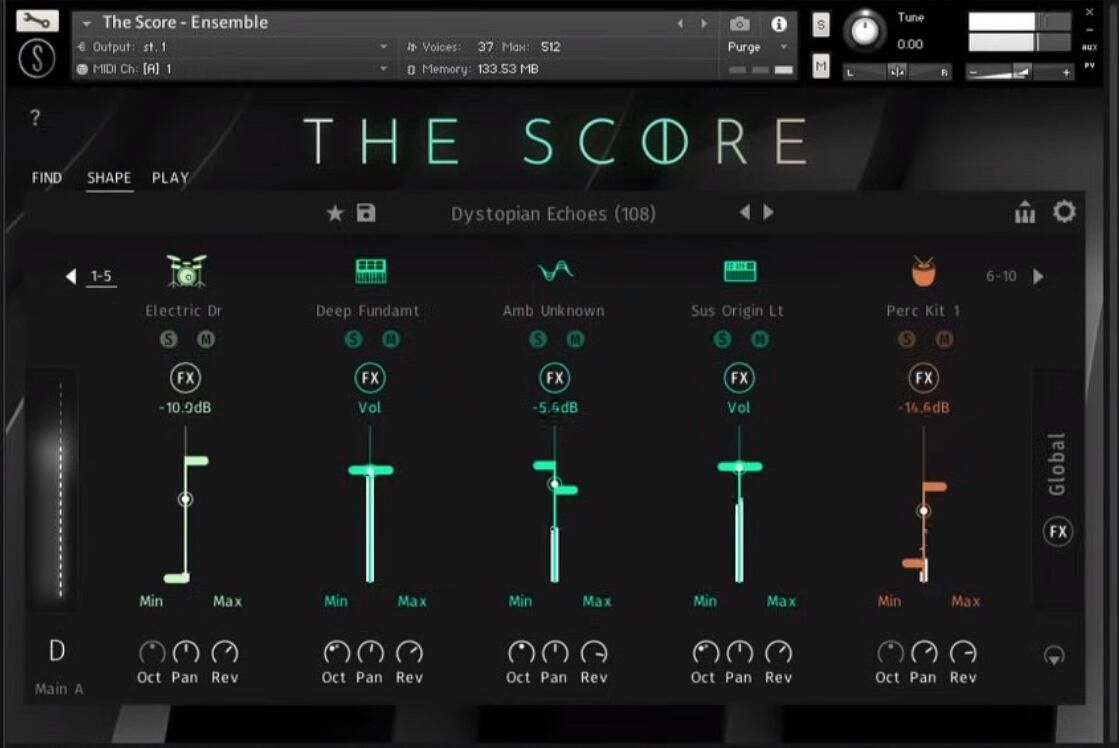The width and height of the screenshot is (1119, 748).
Task: Open settings with the gear icon
Action: [x=1064, y=212]
